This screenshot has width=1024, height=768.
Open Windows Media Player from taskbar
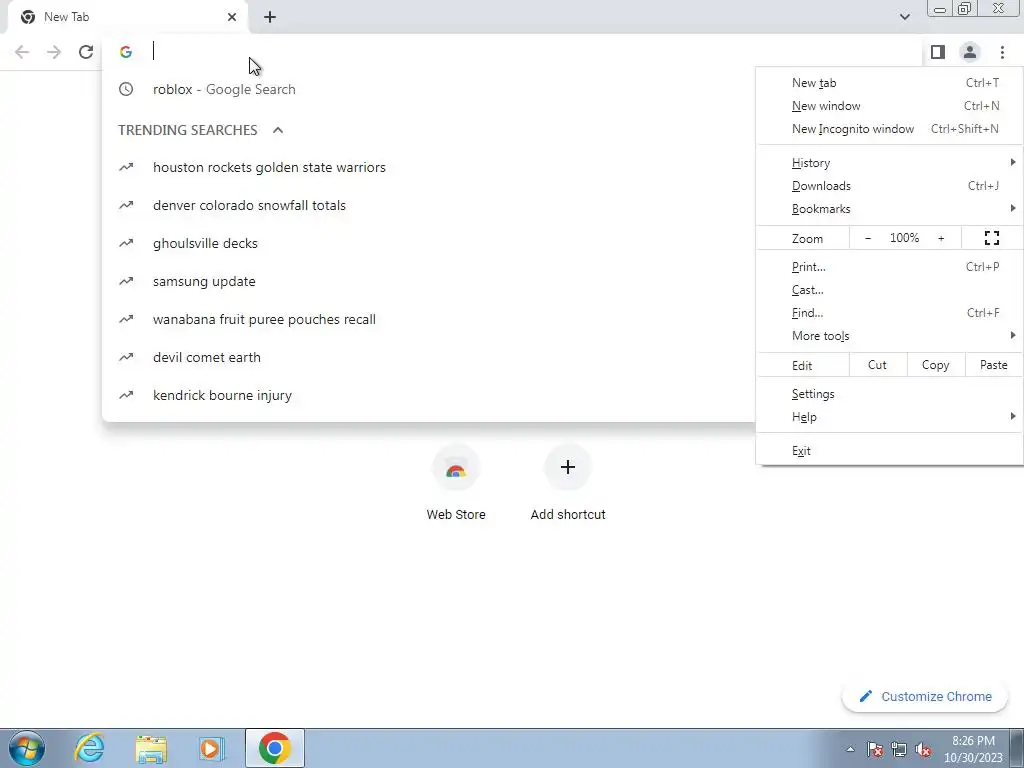coord(212,748)
